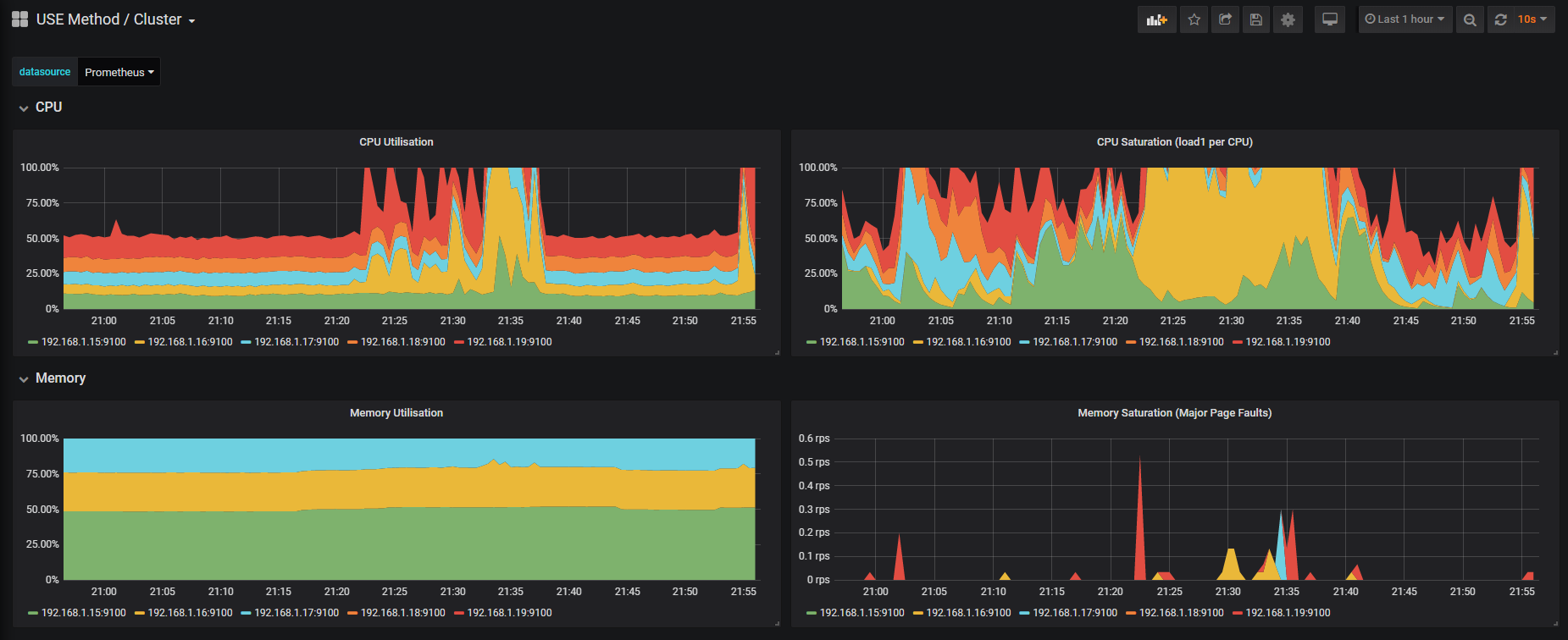The width and height of the screenshot is (1568, 640).
Task: Zoom out time range magnifier icon
Action: point(1470,19)
